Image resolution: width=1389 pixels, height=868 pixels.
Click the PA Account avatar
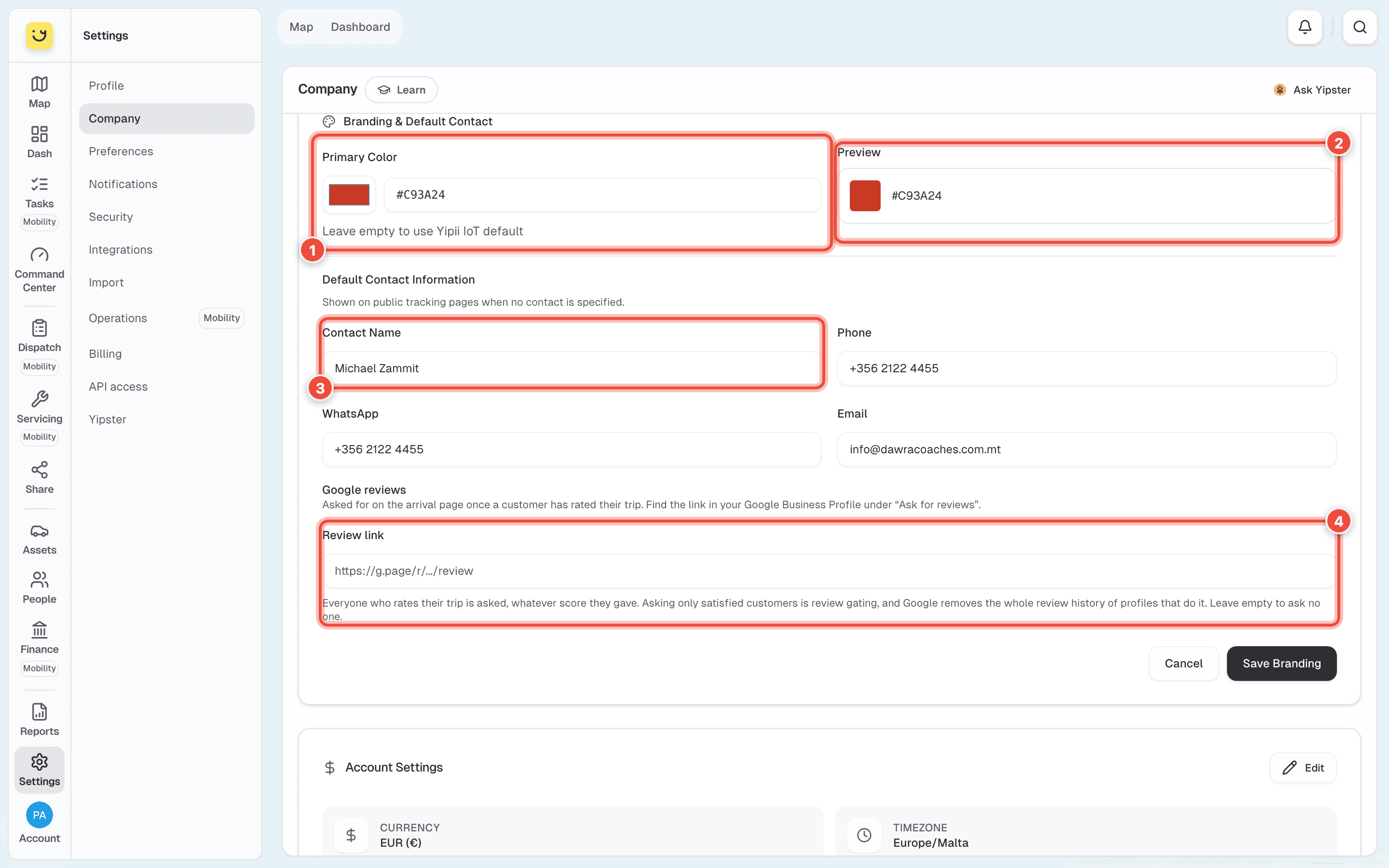[x=39, y=814]
